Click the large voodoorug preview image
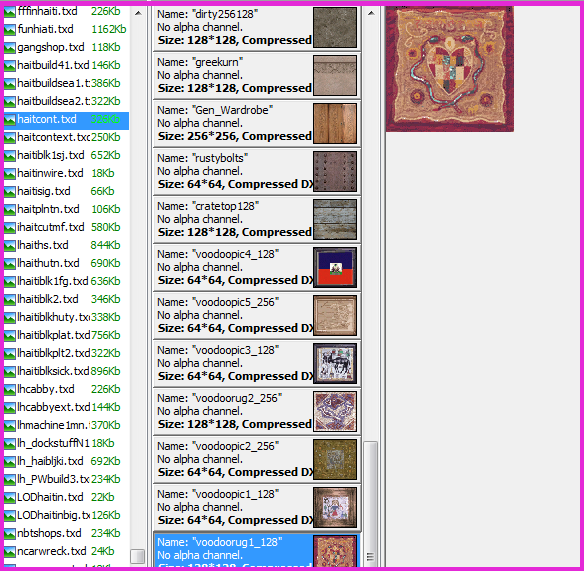The image size is (584, 571). [450, 69]
